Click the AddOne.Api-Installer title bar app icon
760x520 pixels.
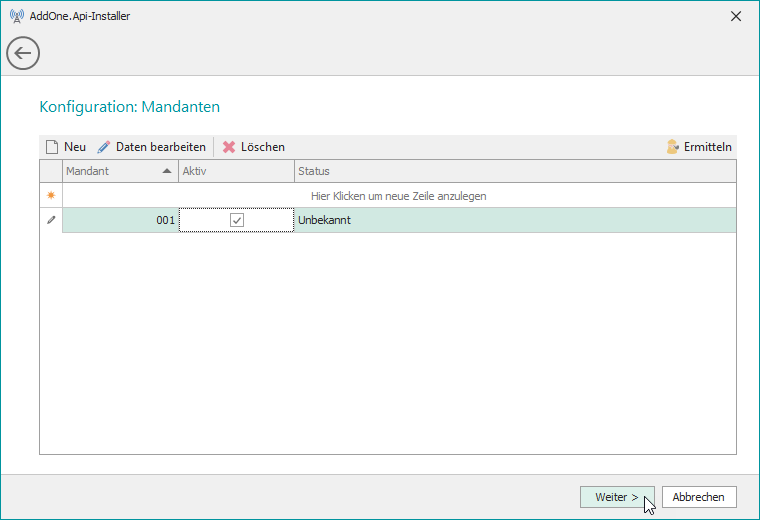point(16,16)
